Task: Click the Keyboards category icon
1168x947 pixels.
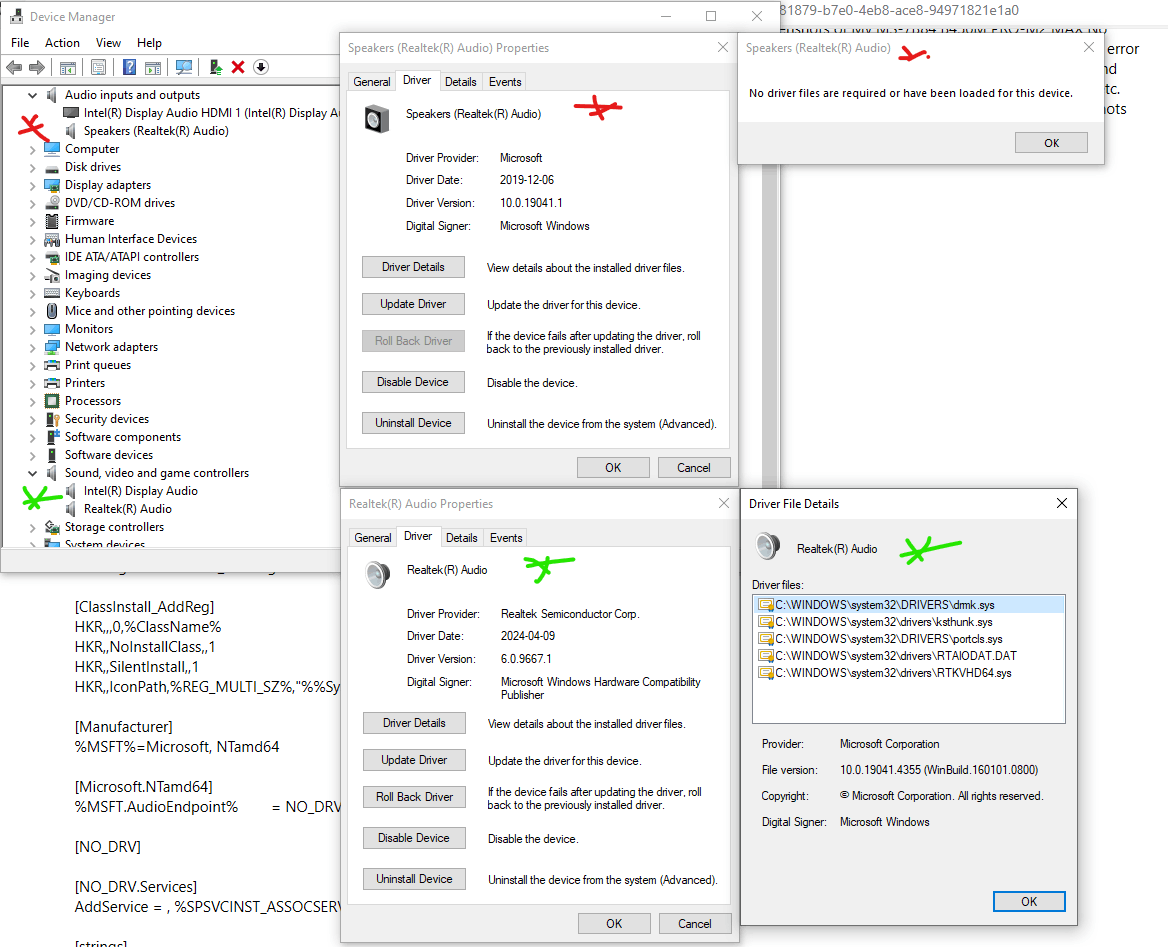Action: [x=52, y=293]
